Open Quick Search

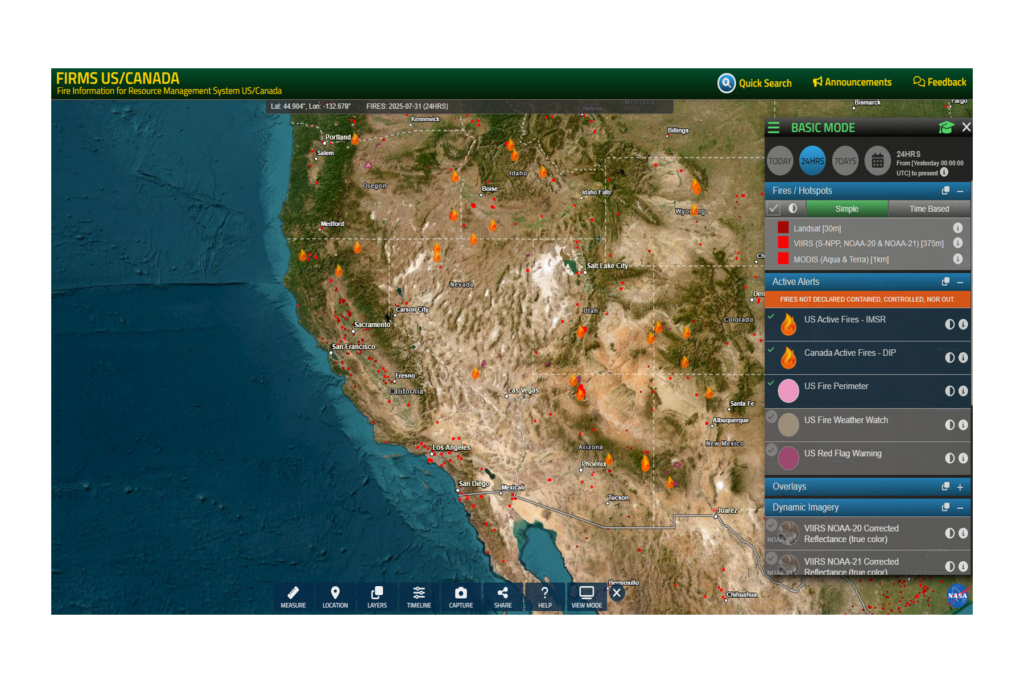click(755, 83)
